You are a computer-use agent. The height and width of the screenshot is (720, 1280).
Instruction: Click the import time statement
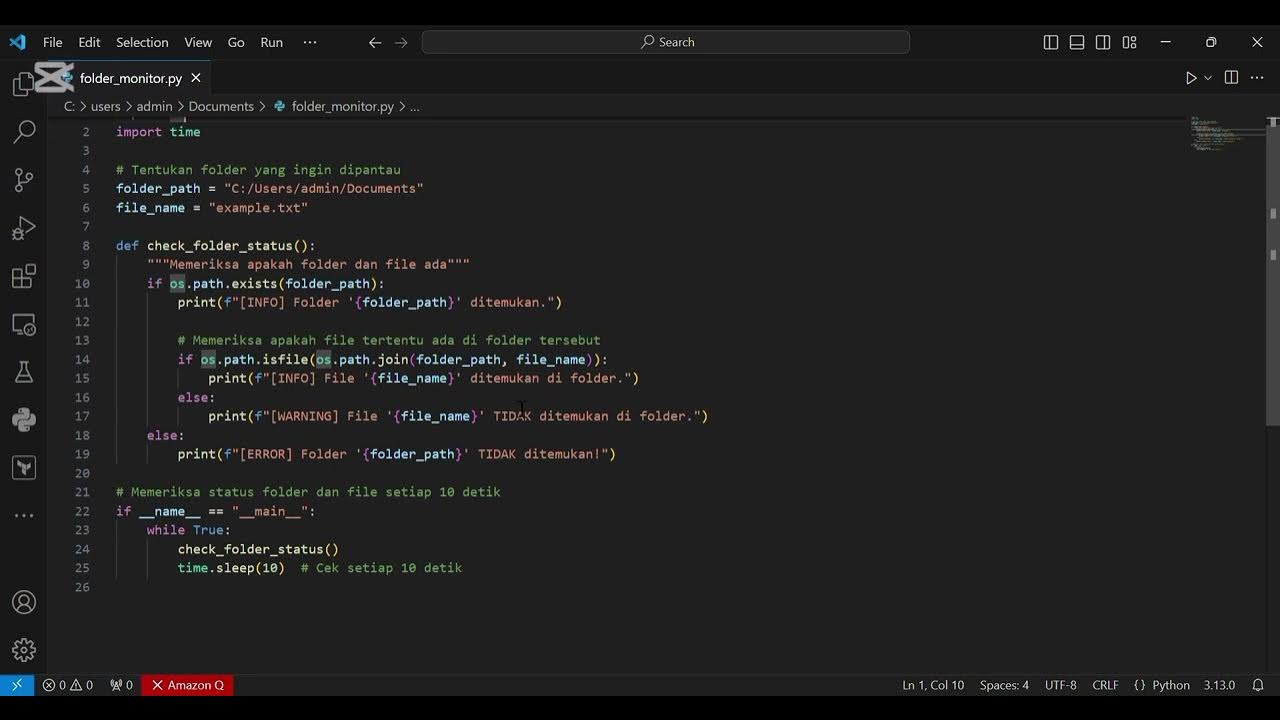[158, 132]
